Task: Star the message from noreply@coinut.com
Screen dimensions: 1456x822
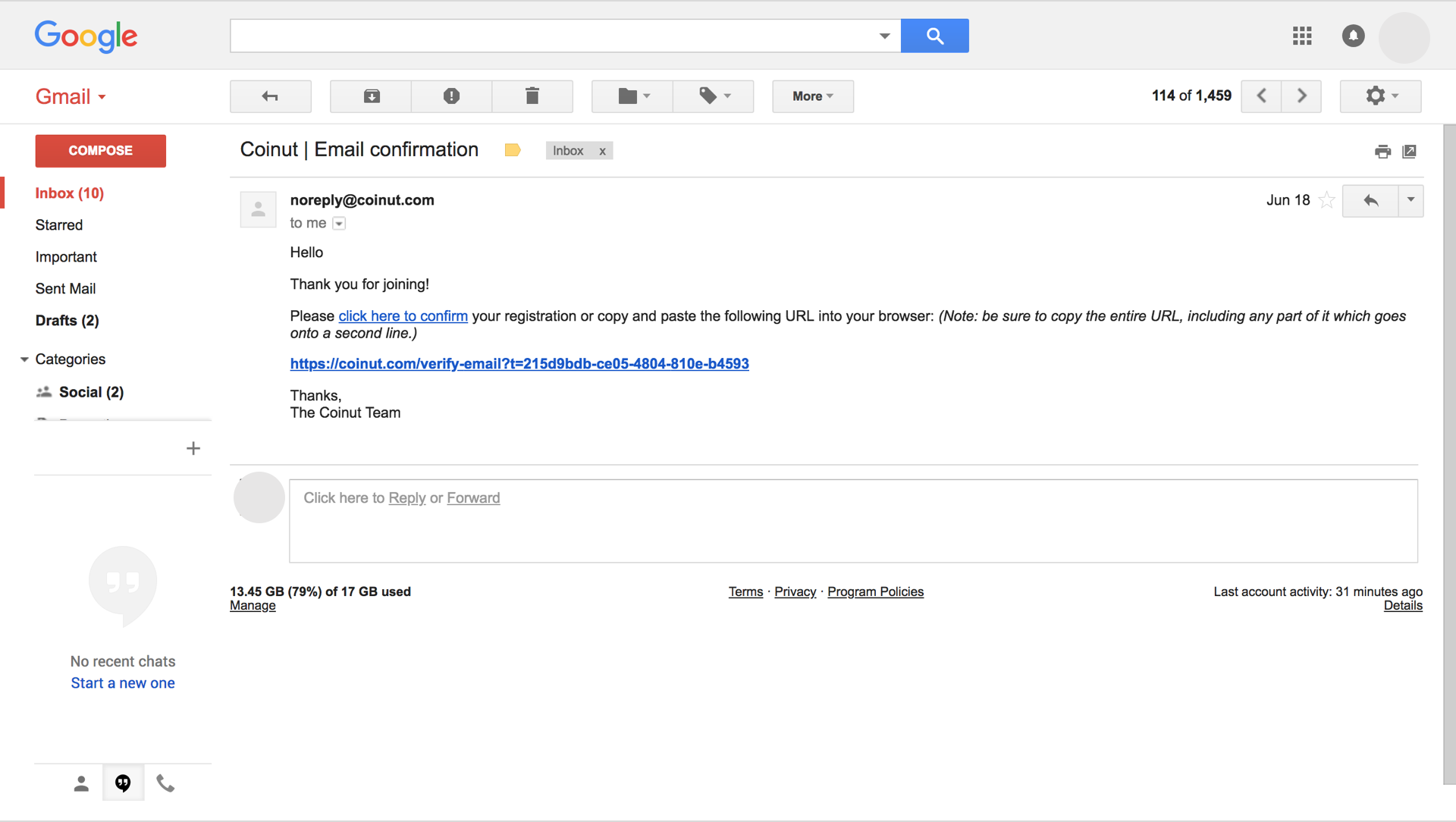Action: click(x=1326, y=200)
